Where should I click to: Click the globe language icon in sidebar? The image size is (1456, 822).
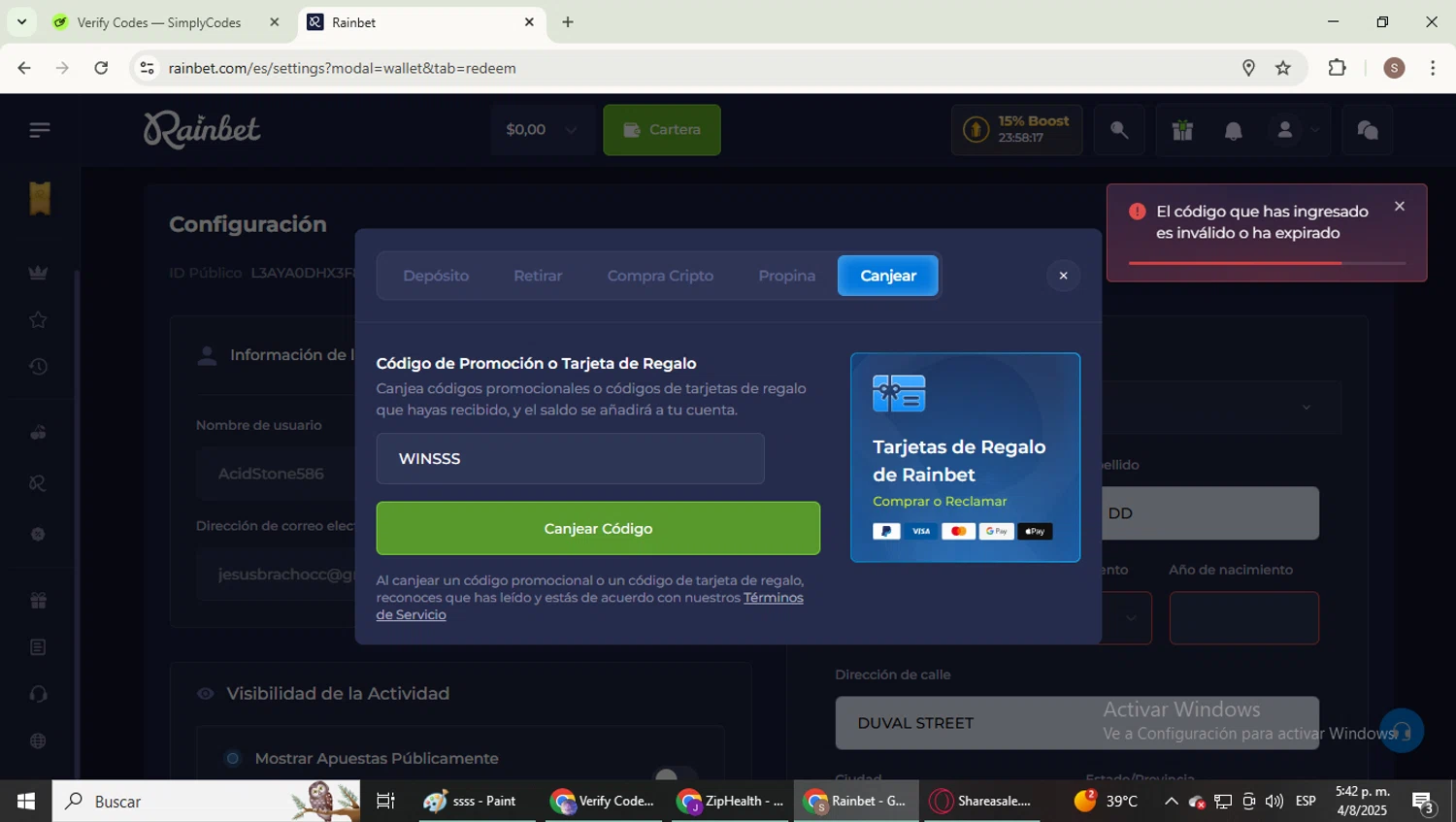38,740
